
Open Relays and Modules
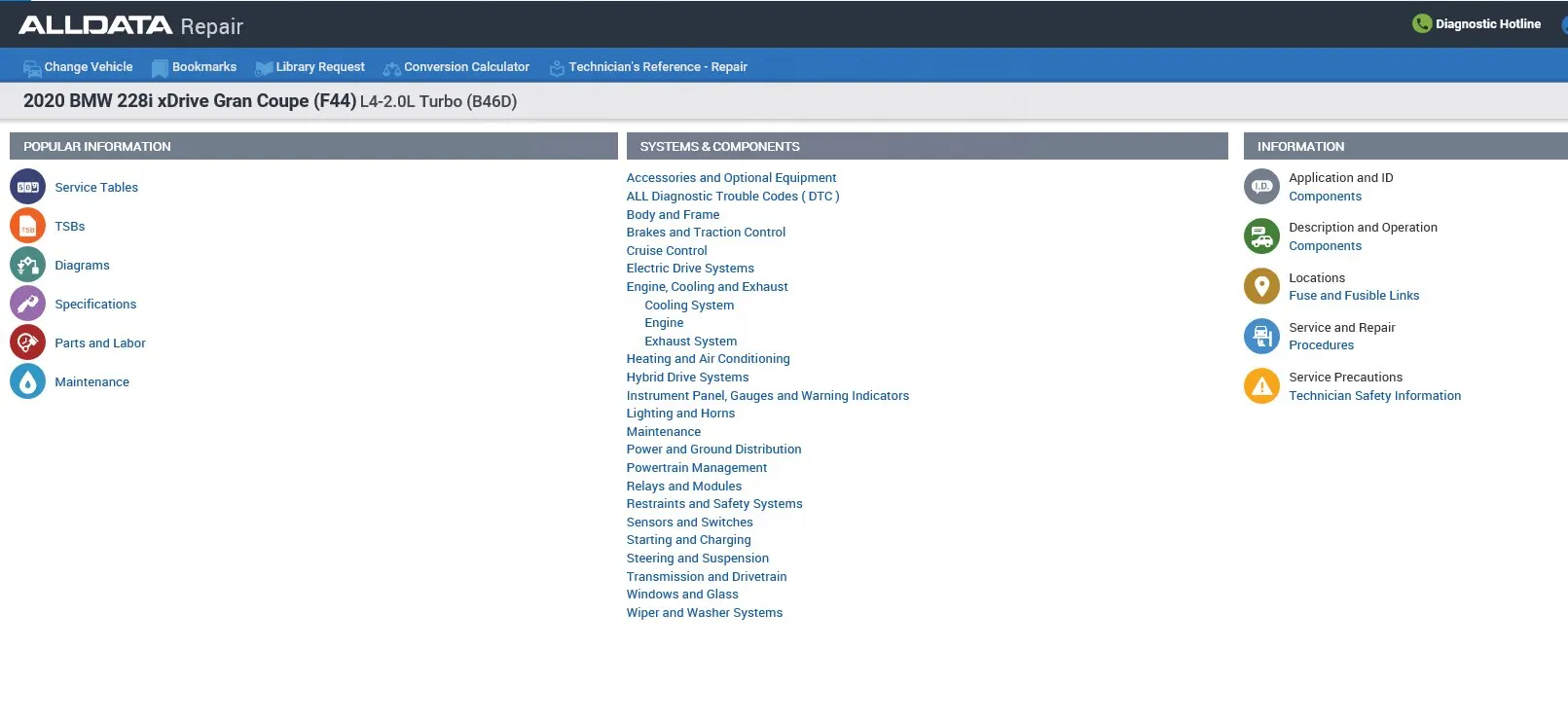(x=684, y=486)
